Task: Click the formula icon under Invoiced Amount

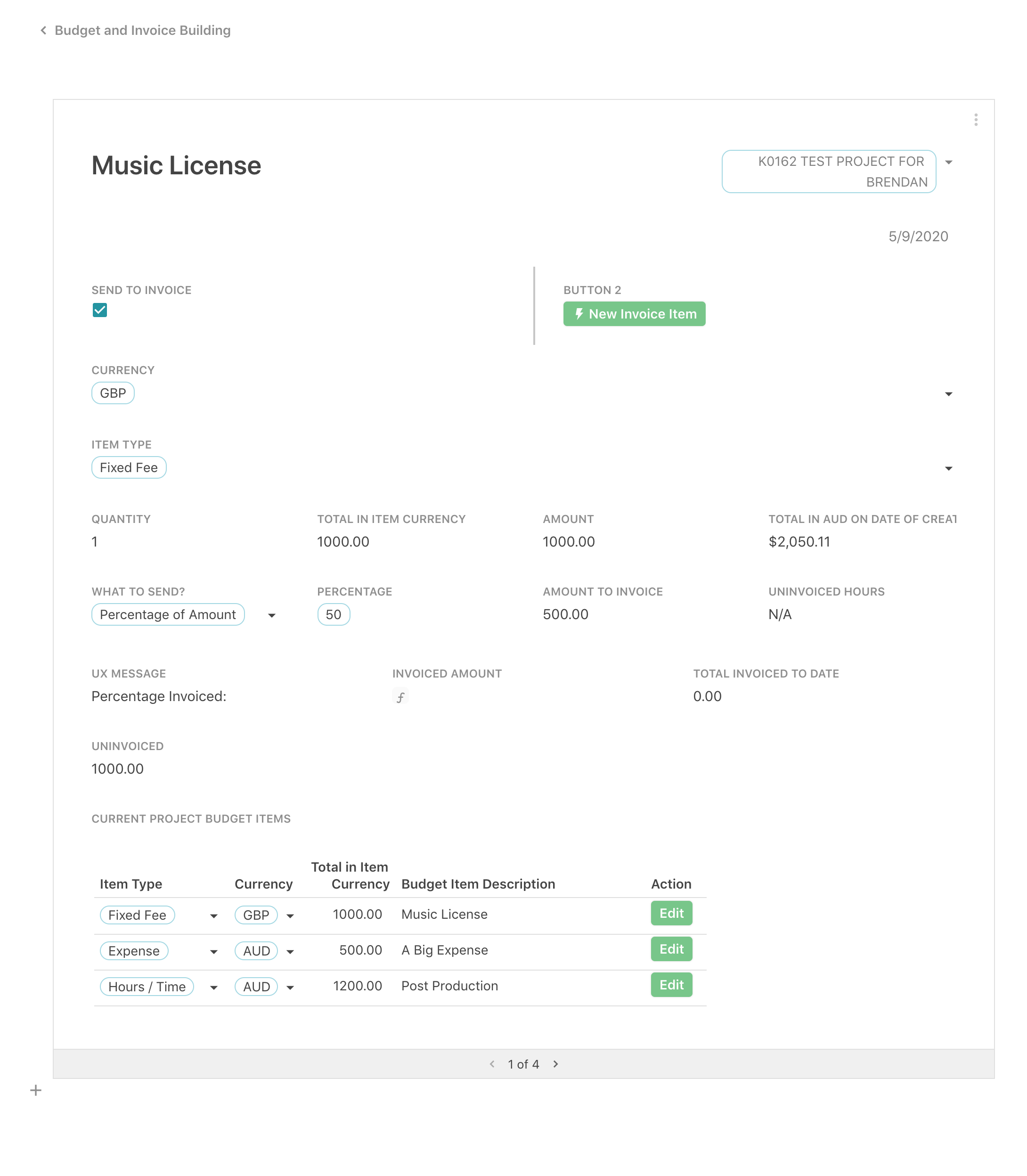Action: point(400,697)
